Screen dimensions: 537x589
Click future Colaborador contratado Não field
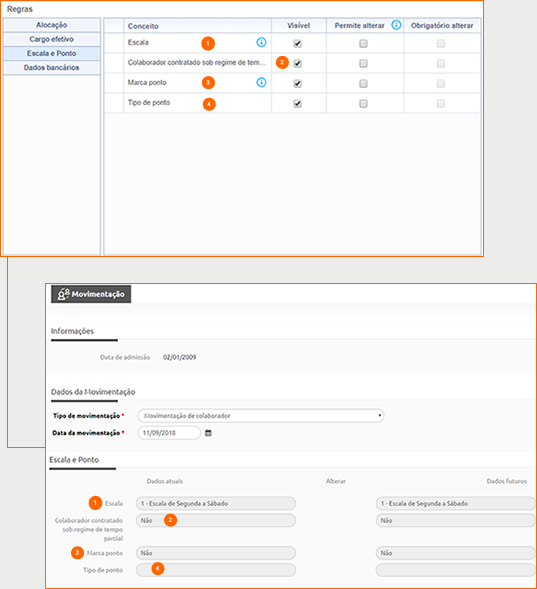[456, 520]
